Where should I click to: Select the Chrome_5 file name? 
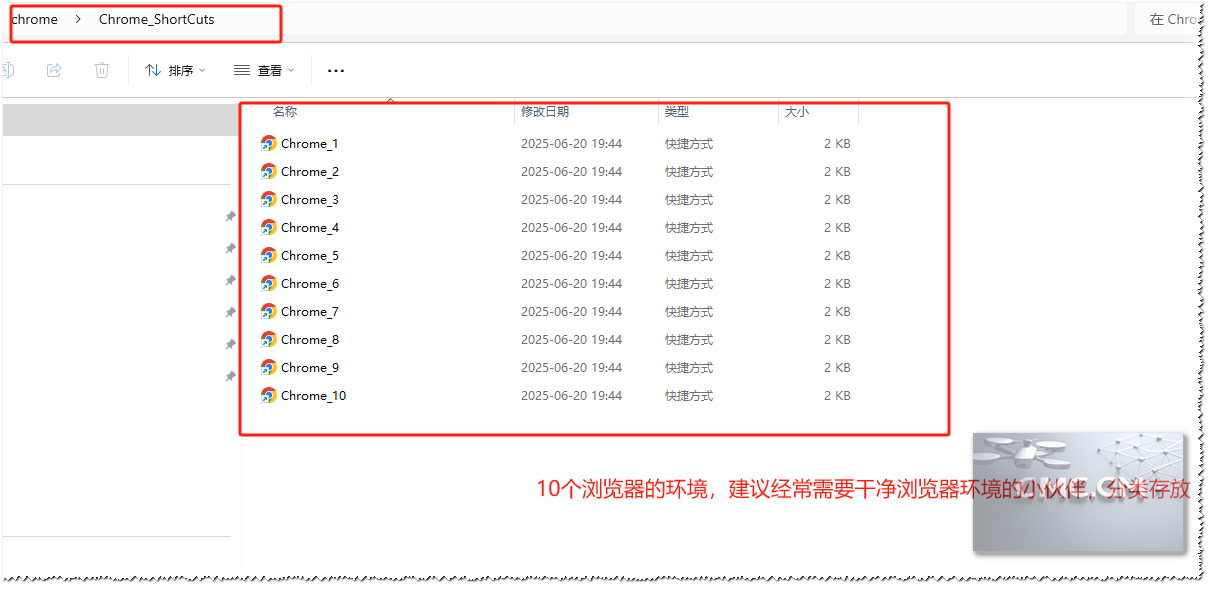[x=310, y=255]
